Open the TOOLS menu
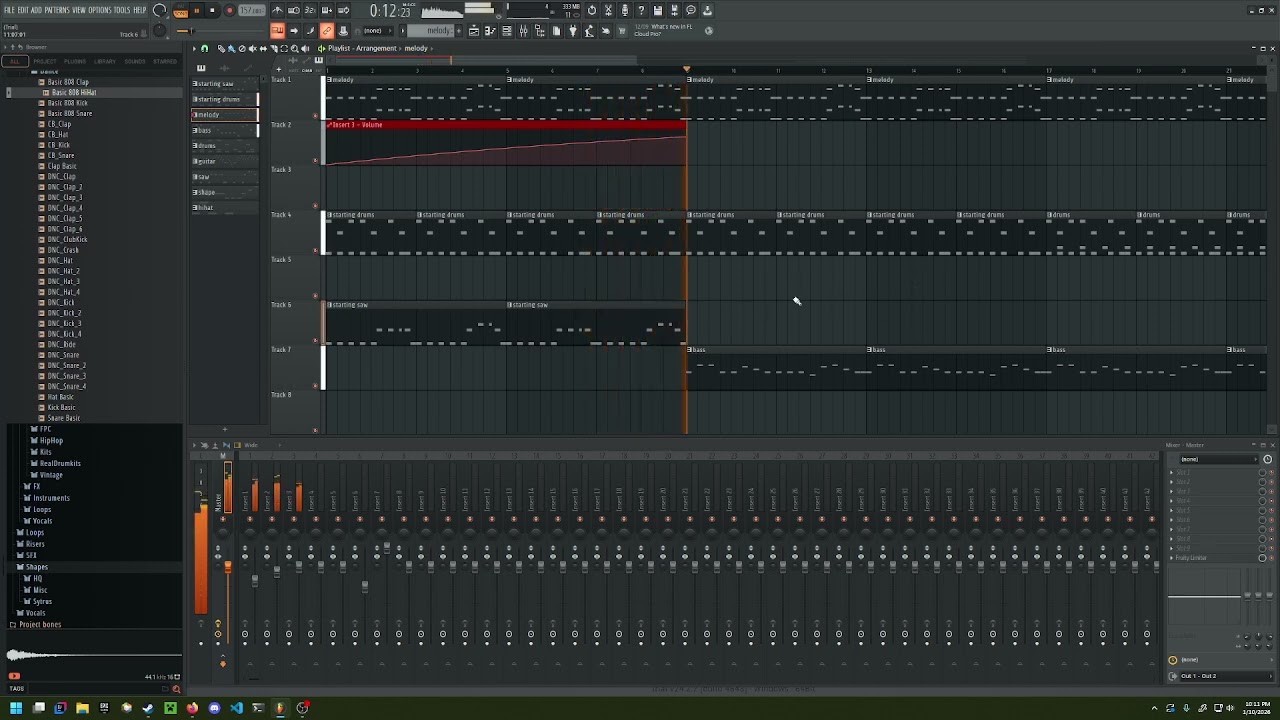Image resolution: width=1280 pixels, height=720 pixels. pyautogui.click(x=122, y=10)
